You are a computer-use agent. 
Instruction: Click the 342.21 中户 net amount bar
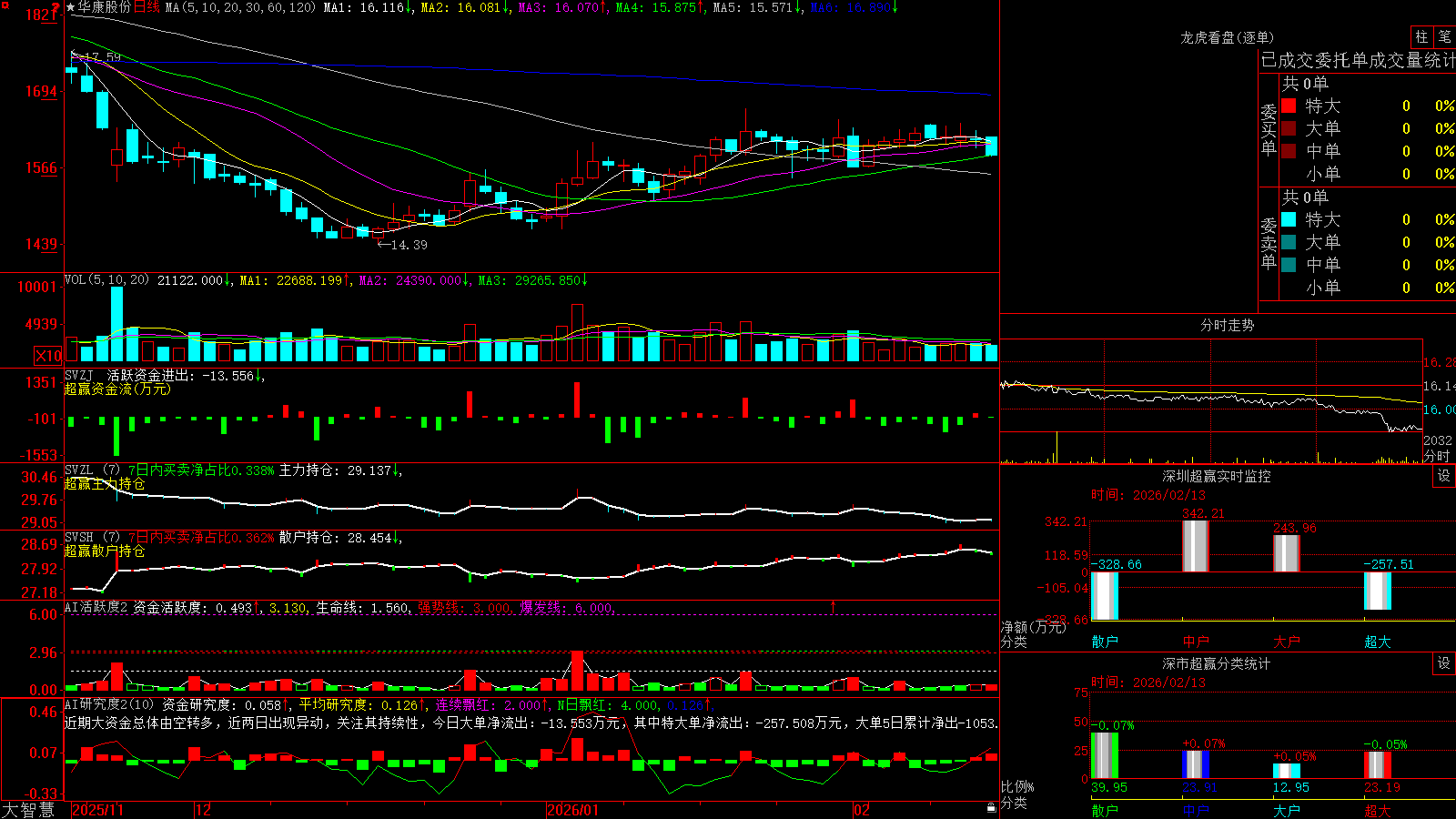pyautogui.click(x=1195, y=546)
